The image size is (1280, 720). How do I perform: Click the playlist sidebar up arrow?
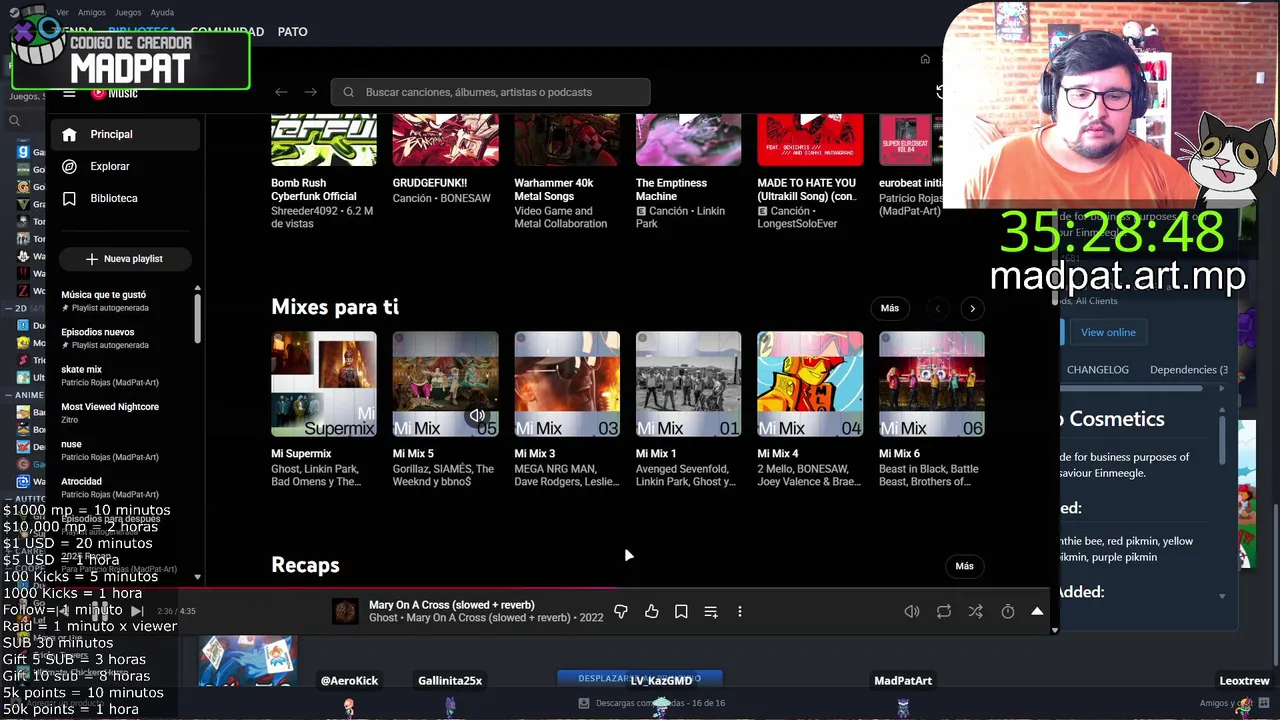point(197,288)
